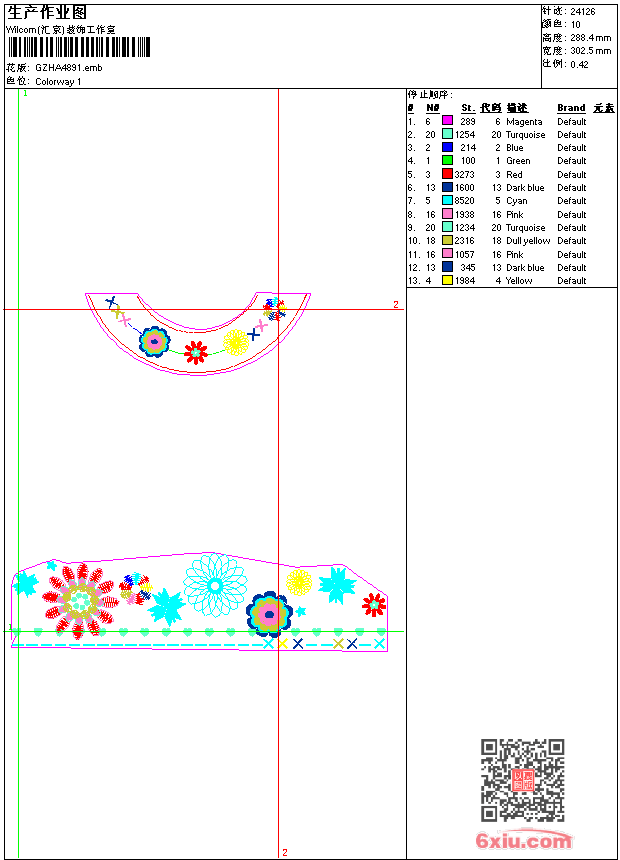Image resolution: width=620 pixels, height=860 pixels.
Task: Click the 'Brand' column header
Action: [x=571, y=108]
